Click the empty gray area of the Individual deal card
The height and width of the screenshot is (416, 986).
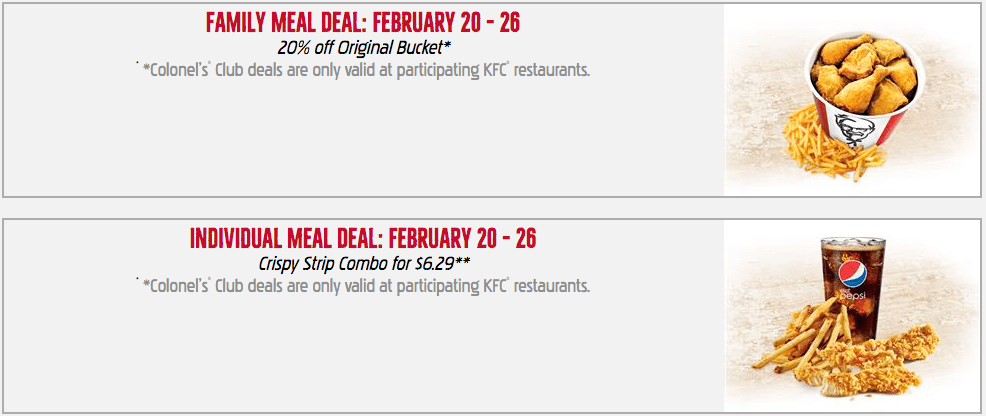click(363, 354)
